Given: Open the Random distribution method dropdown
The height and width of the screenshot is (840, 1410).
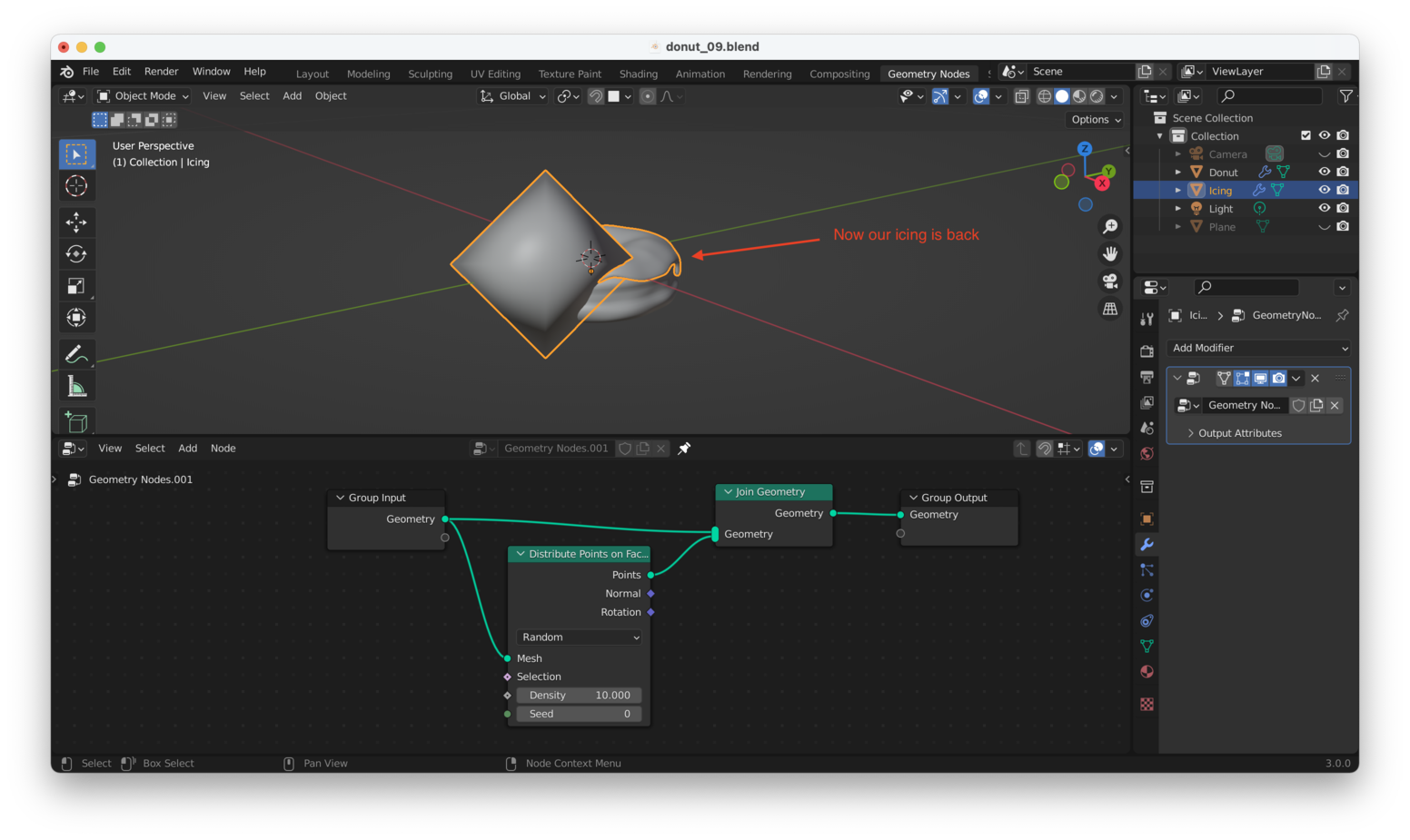Looking at the screenshot, I should 580,637.
